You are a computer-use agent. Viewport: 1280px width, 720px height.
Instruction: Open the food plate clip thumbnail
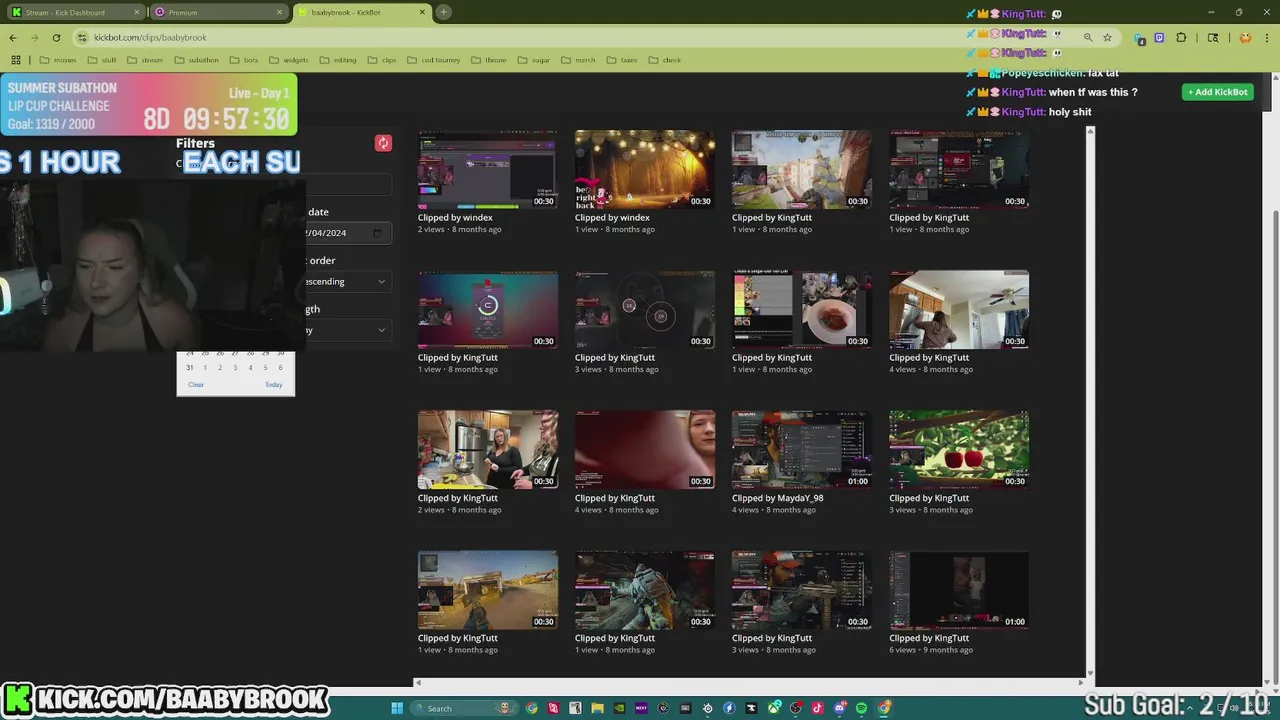(801, 309)
